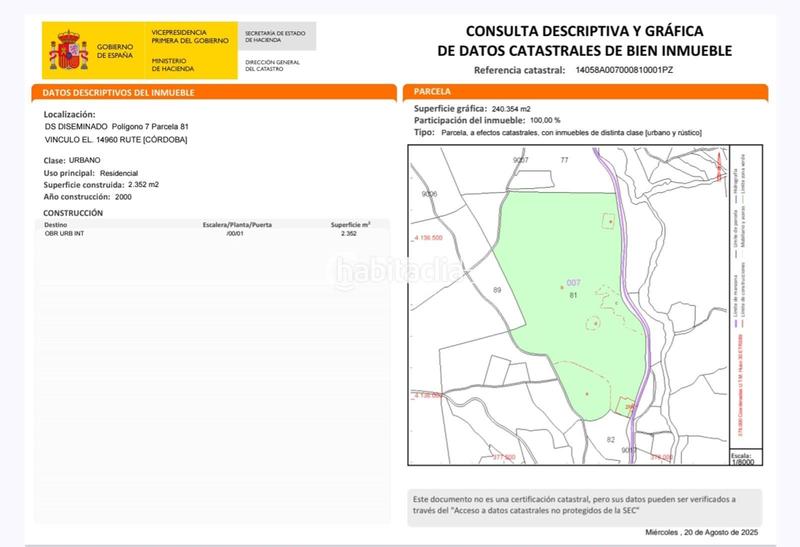The image size is (800, 547).
Task: Click the habitaclia watermark logo
Action: (398, 269)
